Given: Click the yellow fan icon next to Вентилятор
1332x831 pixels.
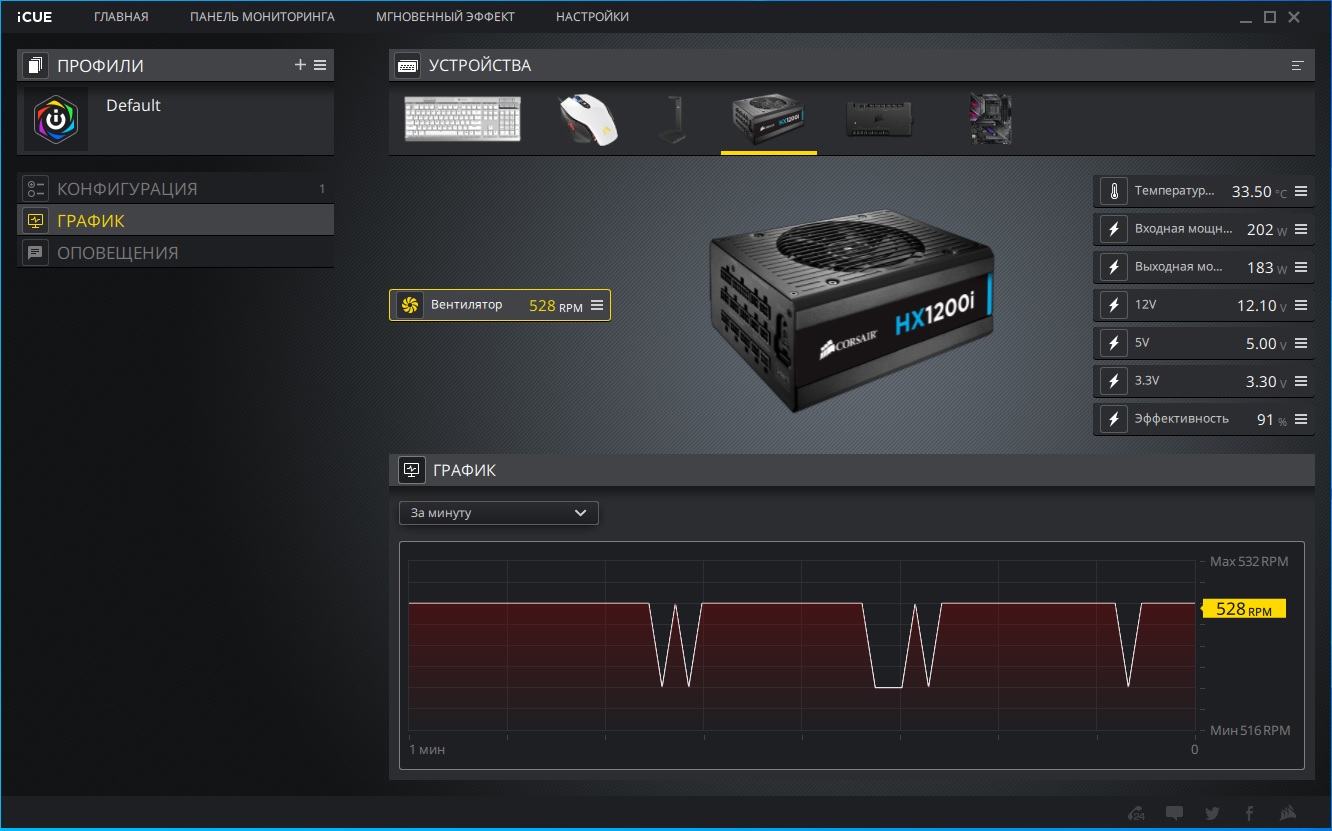Looking at the screenshot, I should 408,305.
